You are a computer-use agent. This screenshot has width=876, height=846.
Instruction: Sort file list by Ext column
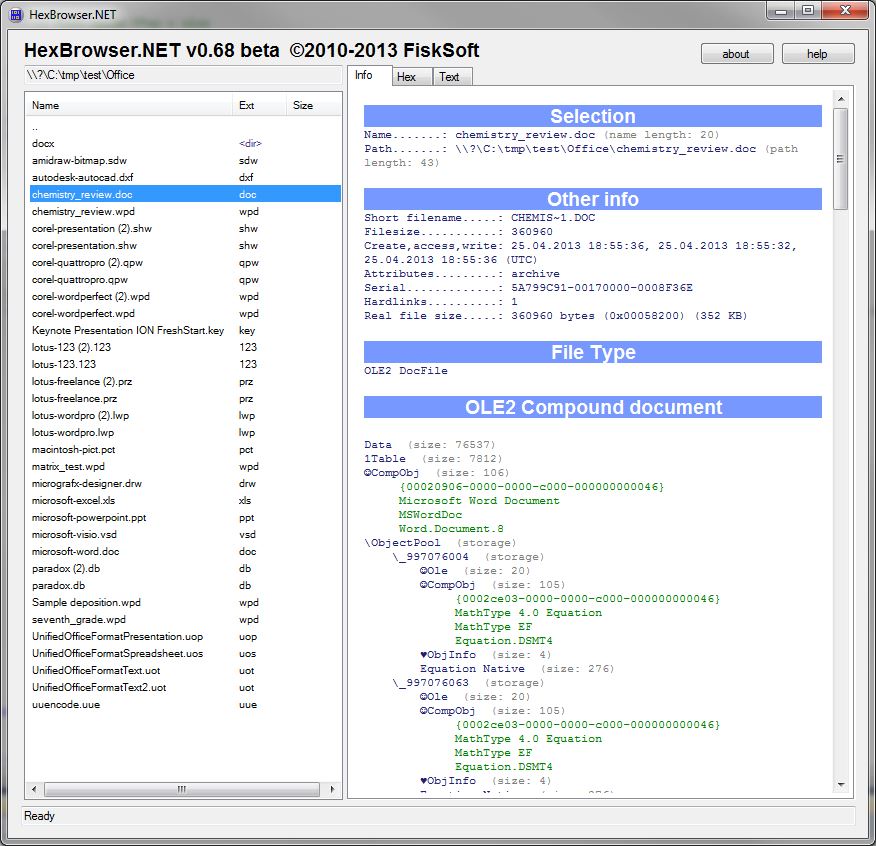259,105
